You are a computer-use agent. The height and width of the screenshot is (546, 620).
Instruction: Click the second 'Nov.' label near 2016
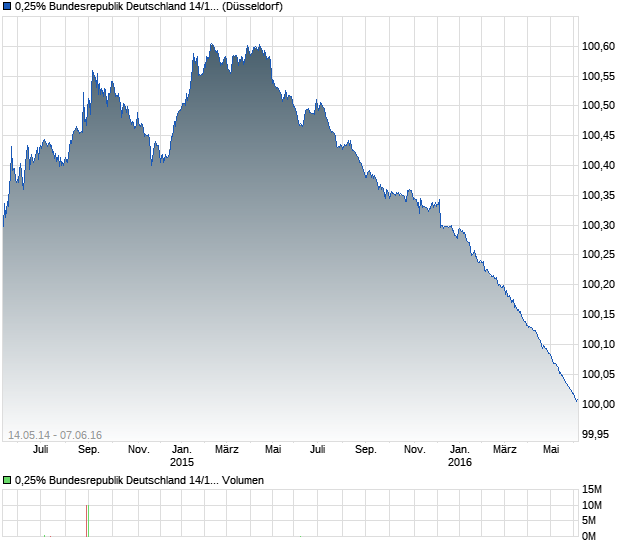pyautogui.click(x=415, y=449)
